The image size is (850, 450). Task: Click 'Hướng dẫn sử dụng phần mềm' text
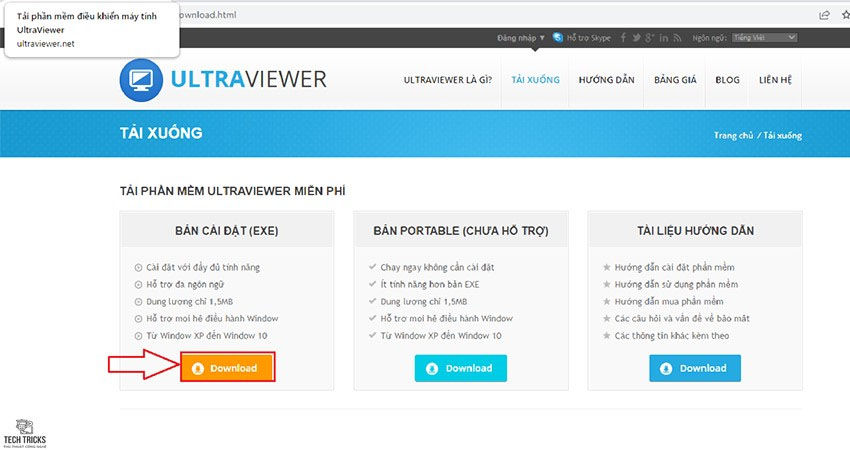[676, 284]
